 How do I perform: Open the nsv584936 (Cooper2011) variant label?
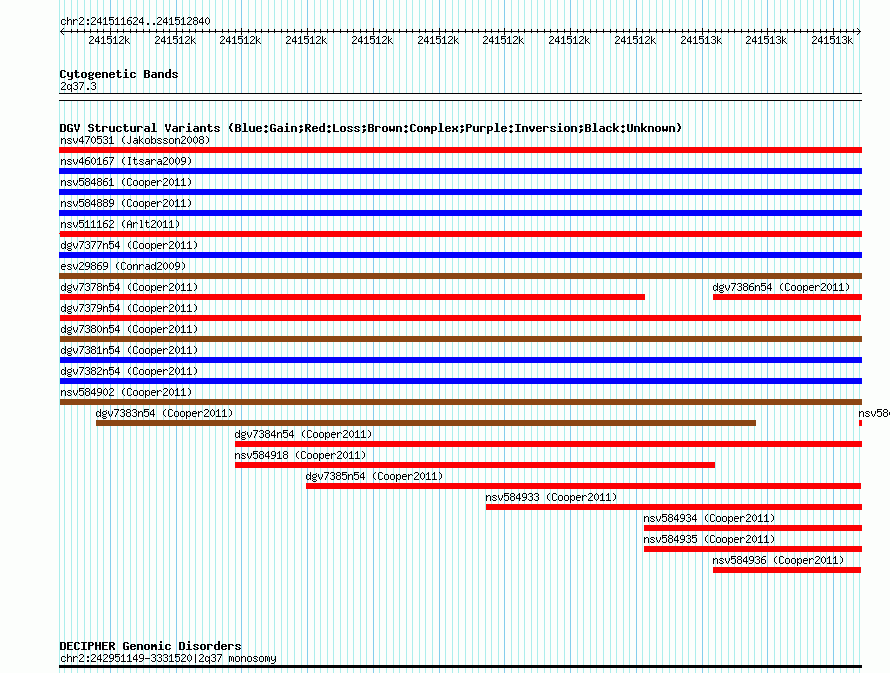(x=778, y=560)
